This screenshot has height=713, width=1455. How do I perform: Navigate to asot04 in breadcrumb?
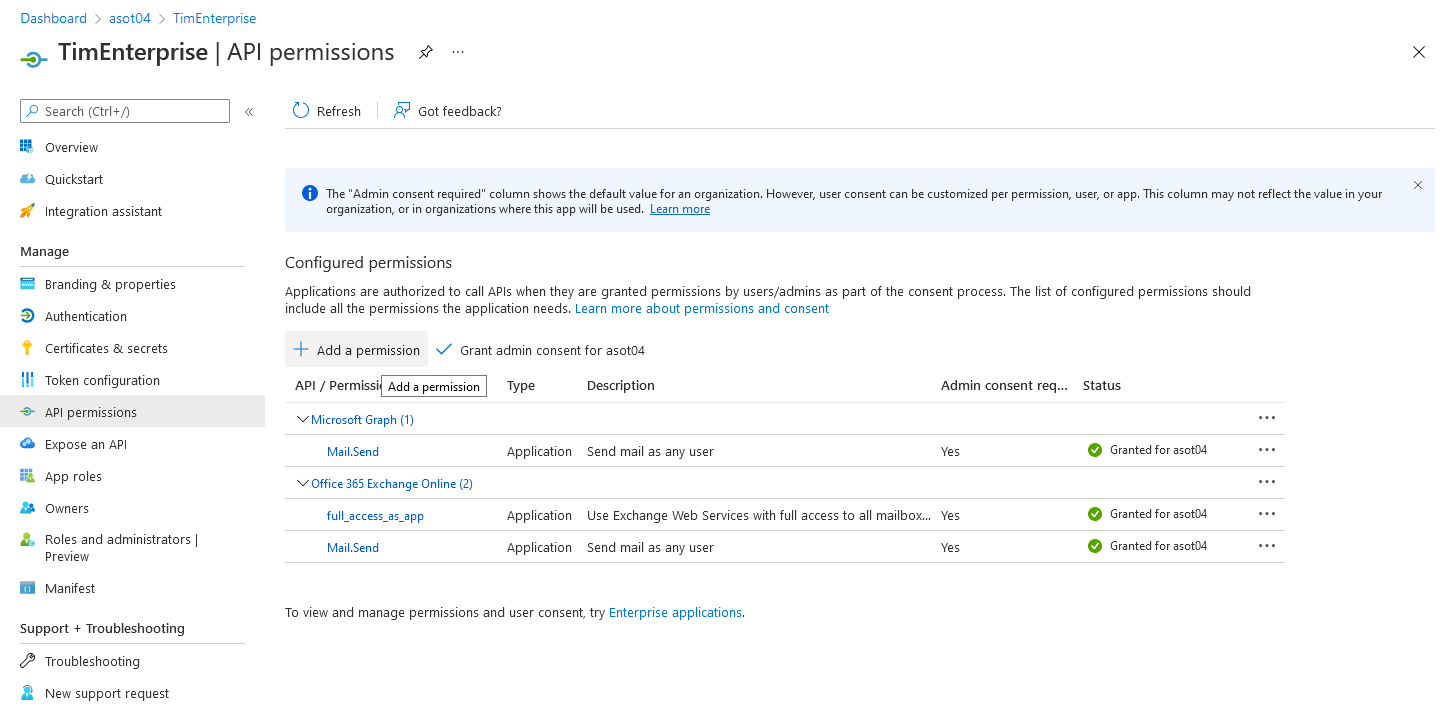click(129, 18)
